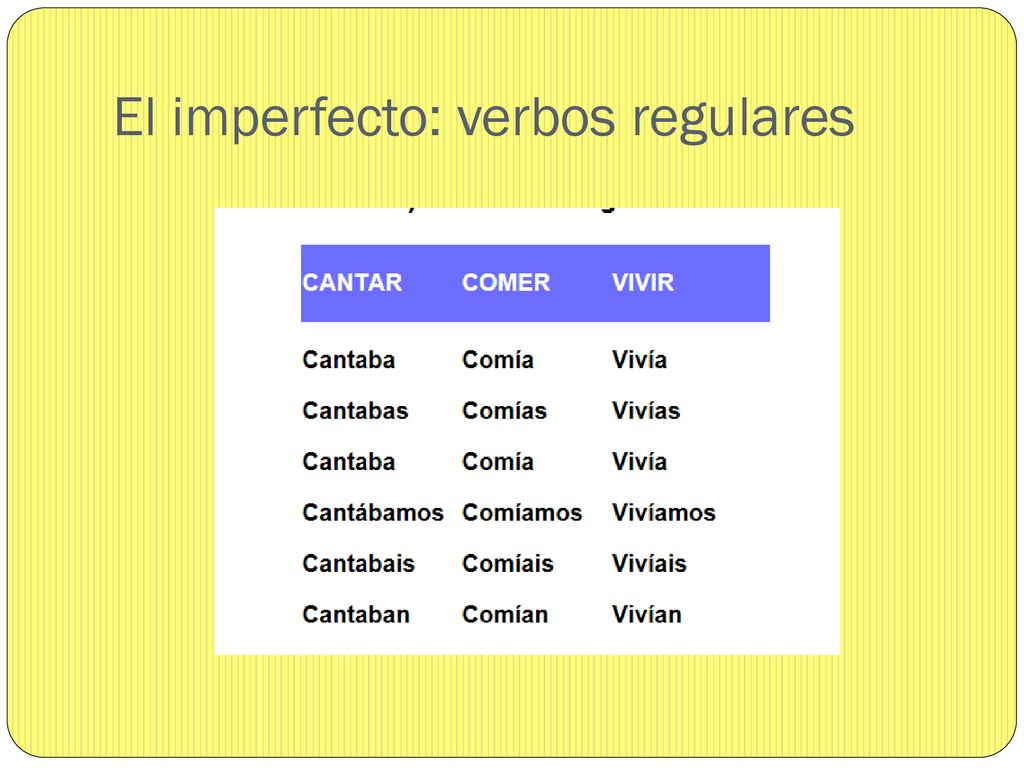This screenshot has width=1024, height=768.
Task: Click the word Comías
Action: tap(504, 411)
